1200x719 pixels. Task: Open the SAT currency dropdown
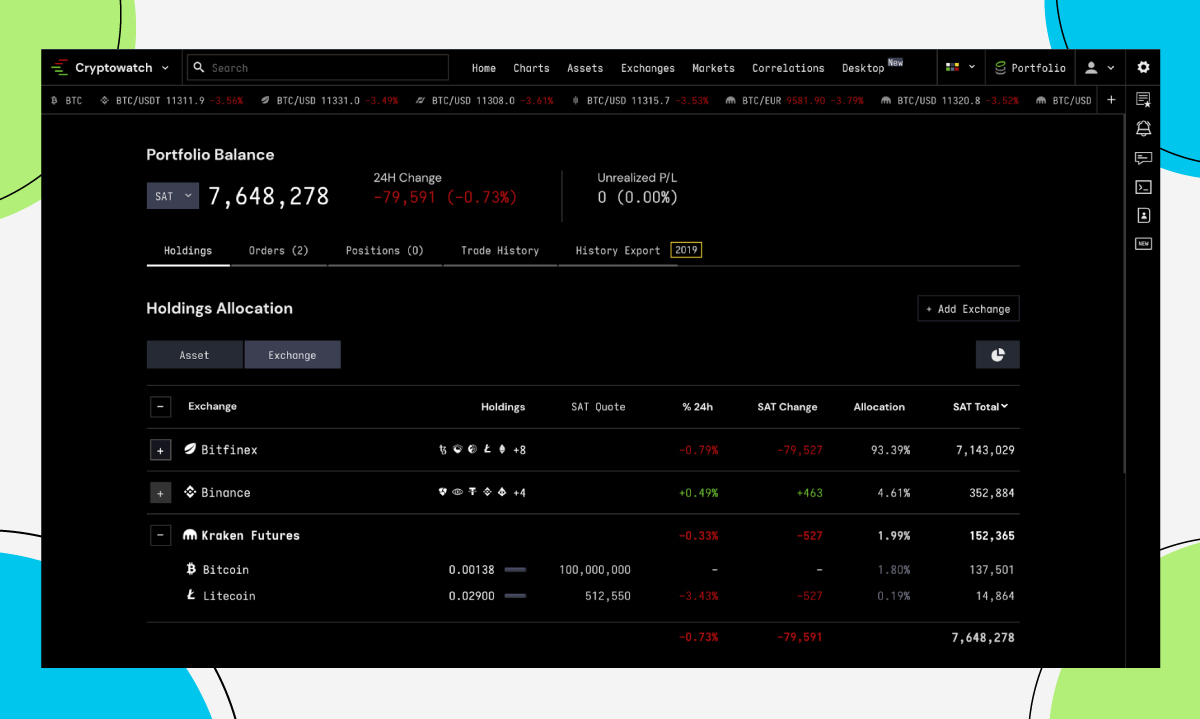point(172,196)
